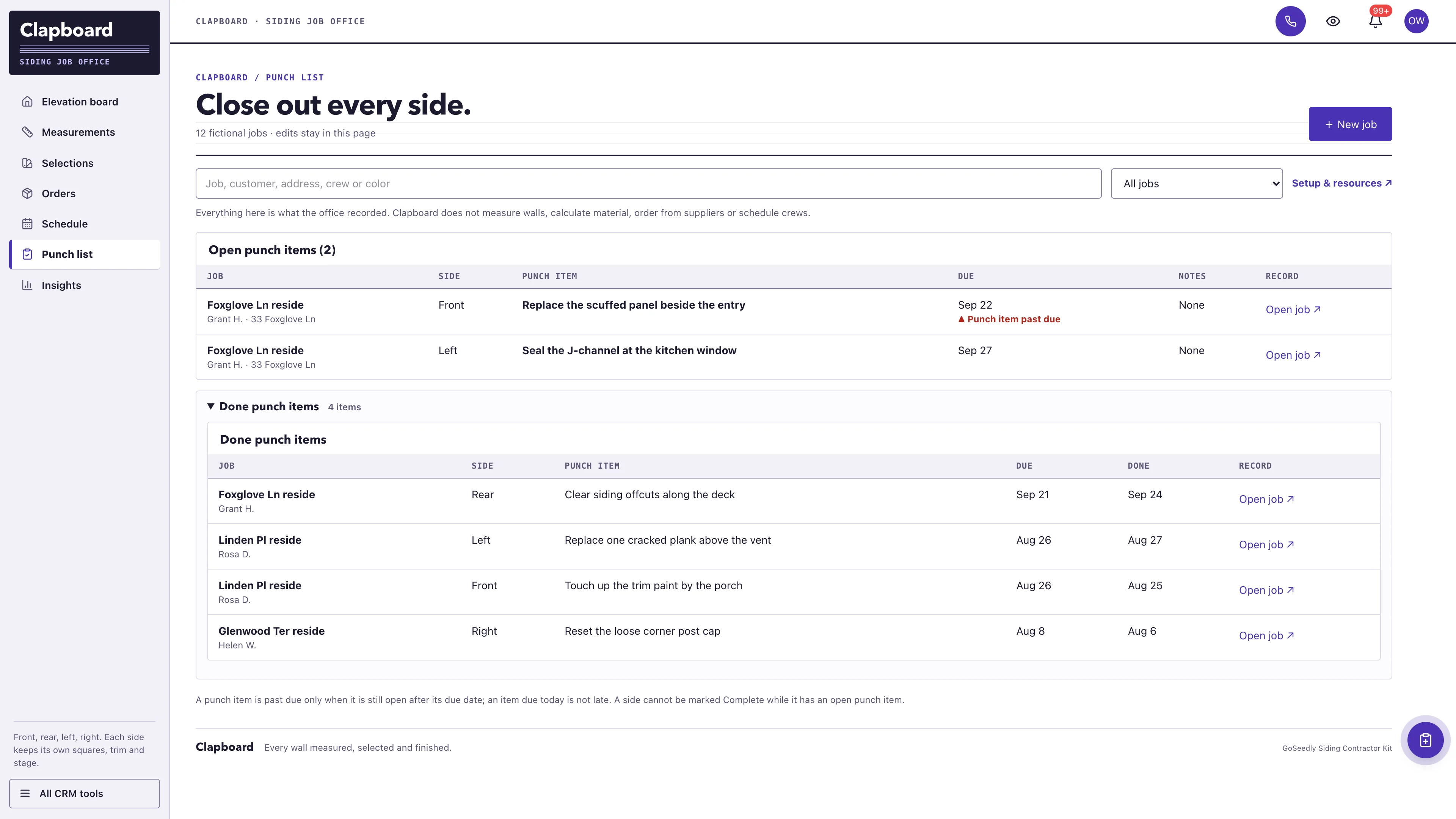1456x819 pixels.
Task: Click the floating clipboard button at bottom right
Action: tap(1425, 740)
